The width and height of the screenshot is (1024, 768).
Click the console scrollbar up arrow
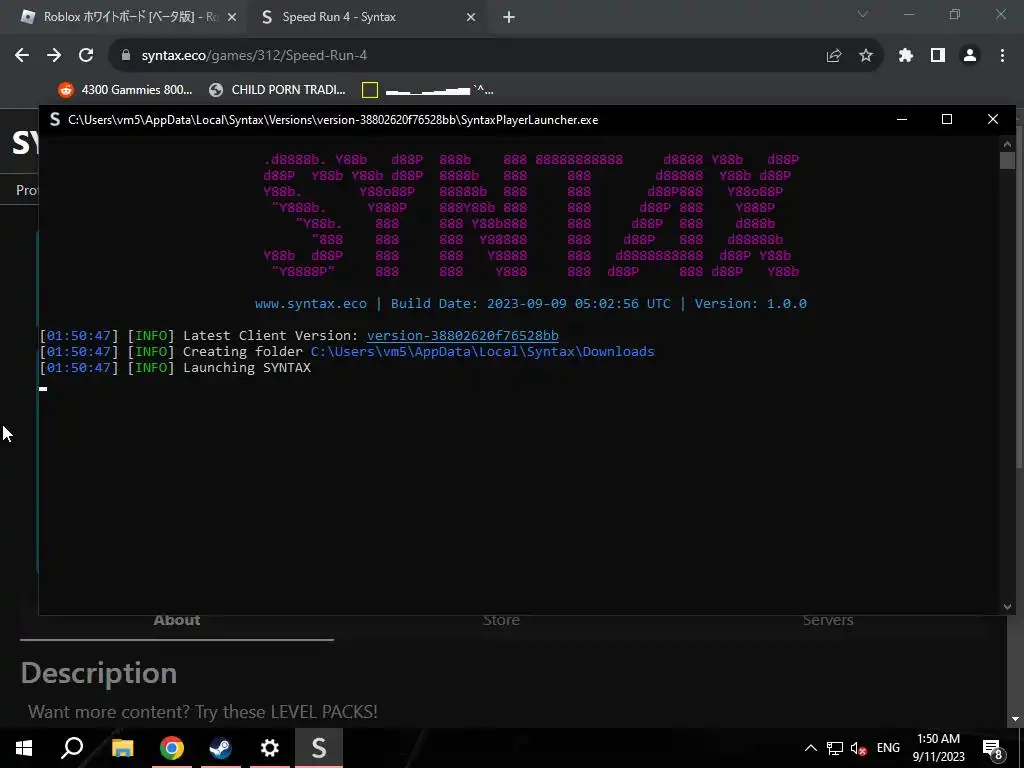1007,144
